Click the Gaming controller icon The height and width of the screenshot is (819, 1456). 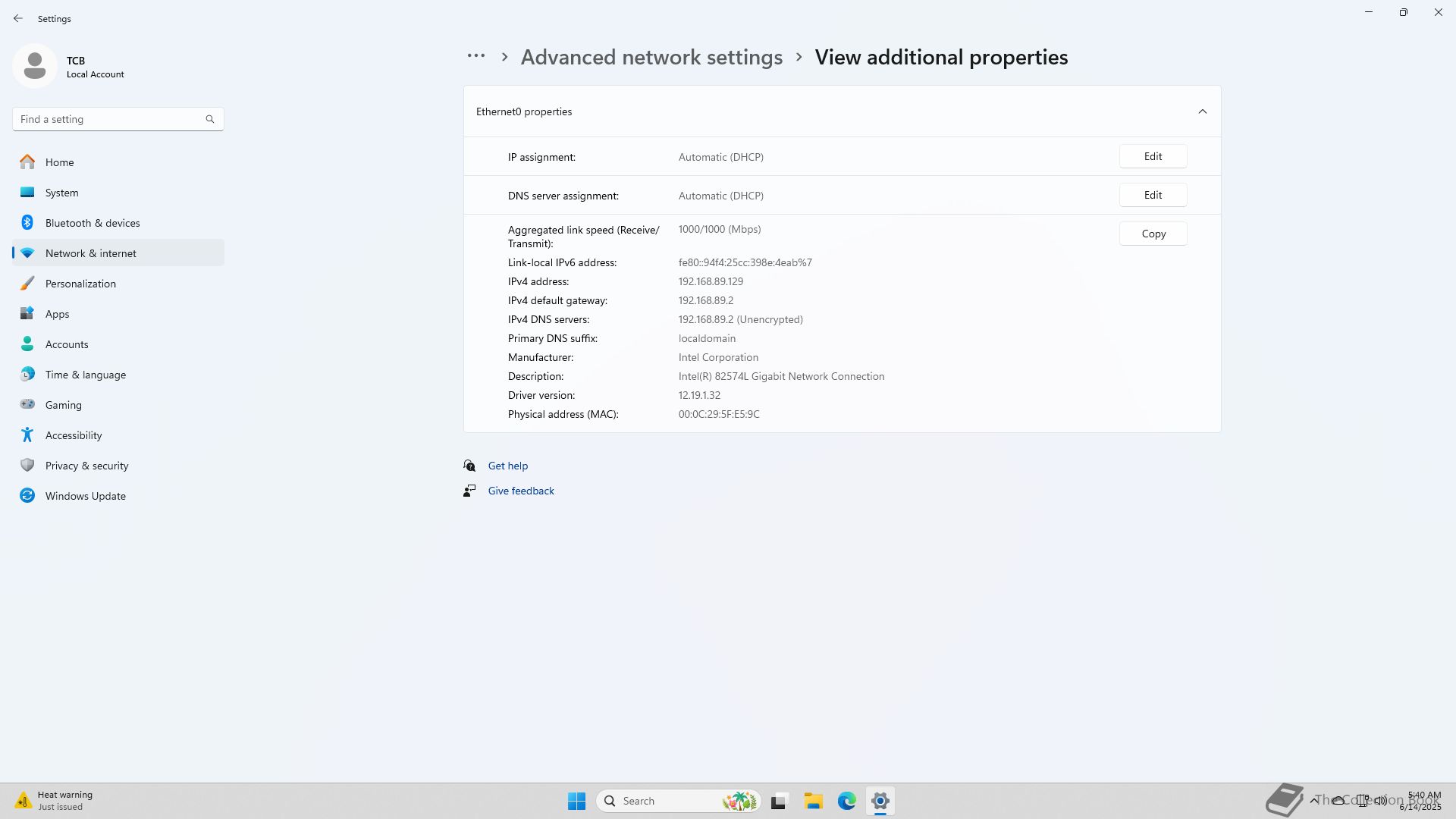coord(27,405)
